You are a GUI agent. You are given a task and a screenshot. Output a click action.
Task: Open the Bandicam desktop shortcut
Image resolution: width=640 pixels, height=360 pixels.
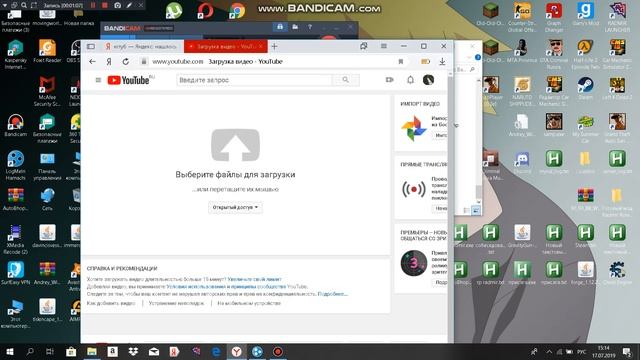click(16, 125)
